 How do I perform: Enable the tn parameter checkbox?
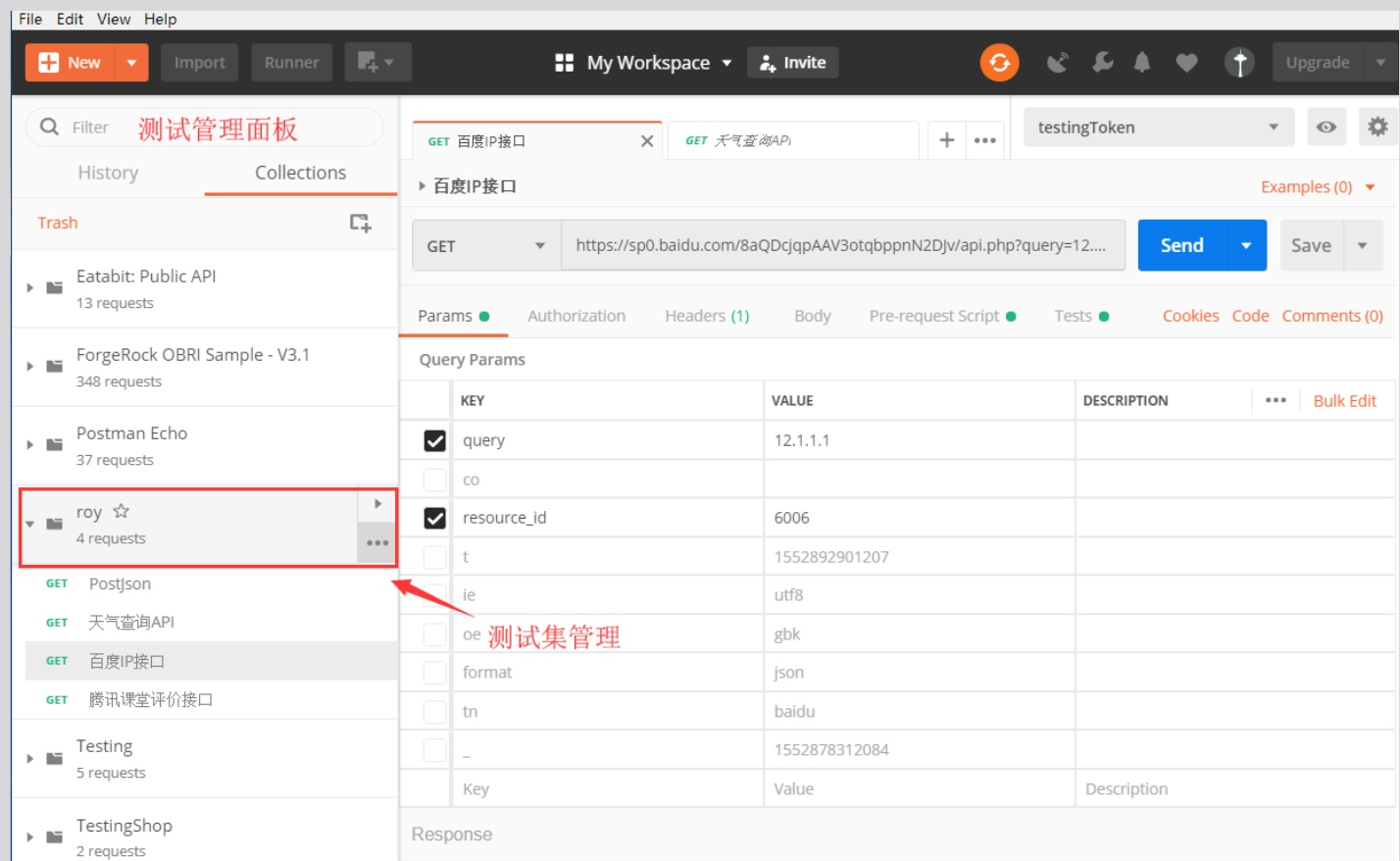[434, 712]
